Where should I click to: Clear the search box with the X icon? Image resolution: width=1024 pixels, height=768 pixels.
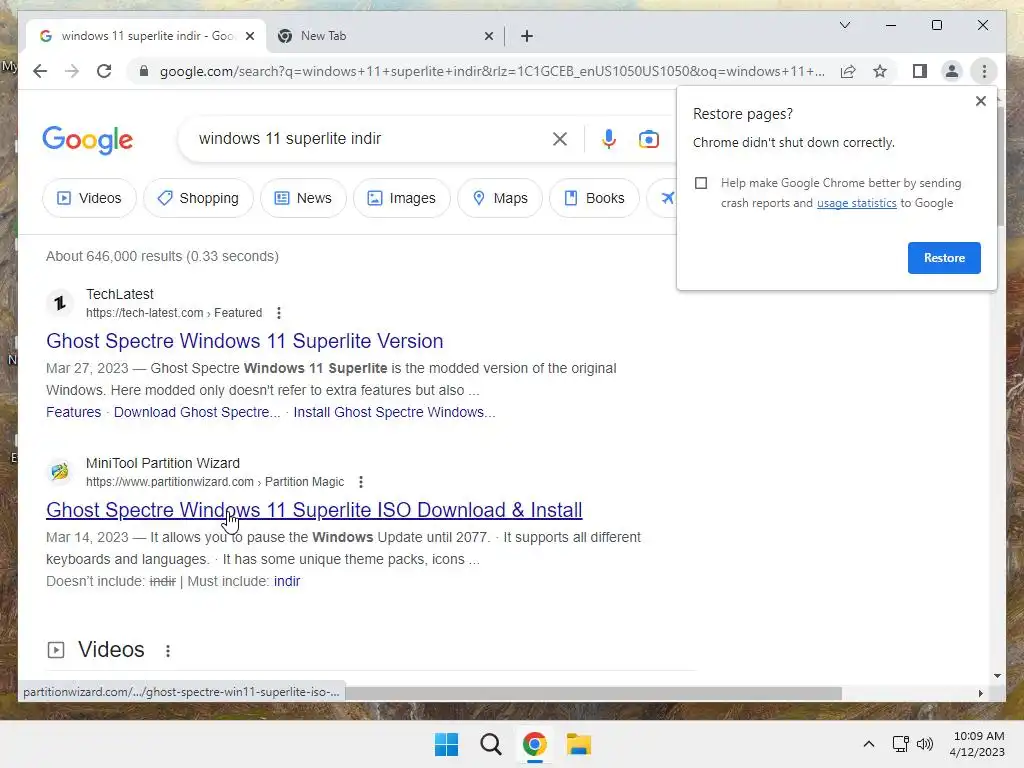coord(560,139)
